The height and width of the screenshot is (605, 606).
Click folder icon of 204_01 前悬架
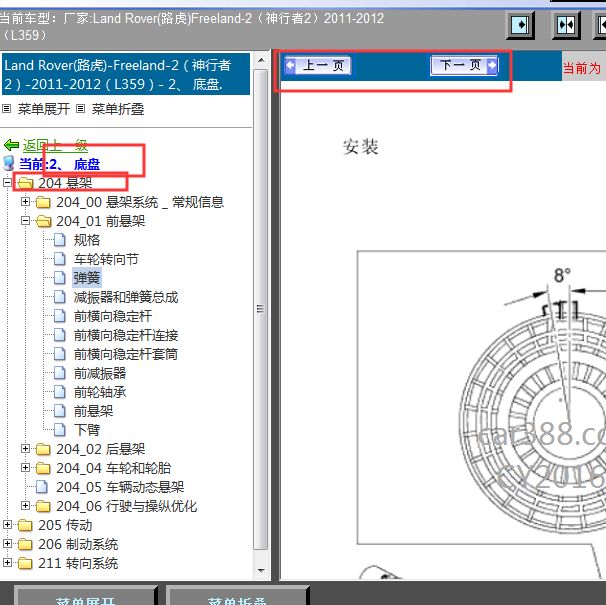point(43,221)
